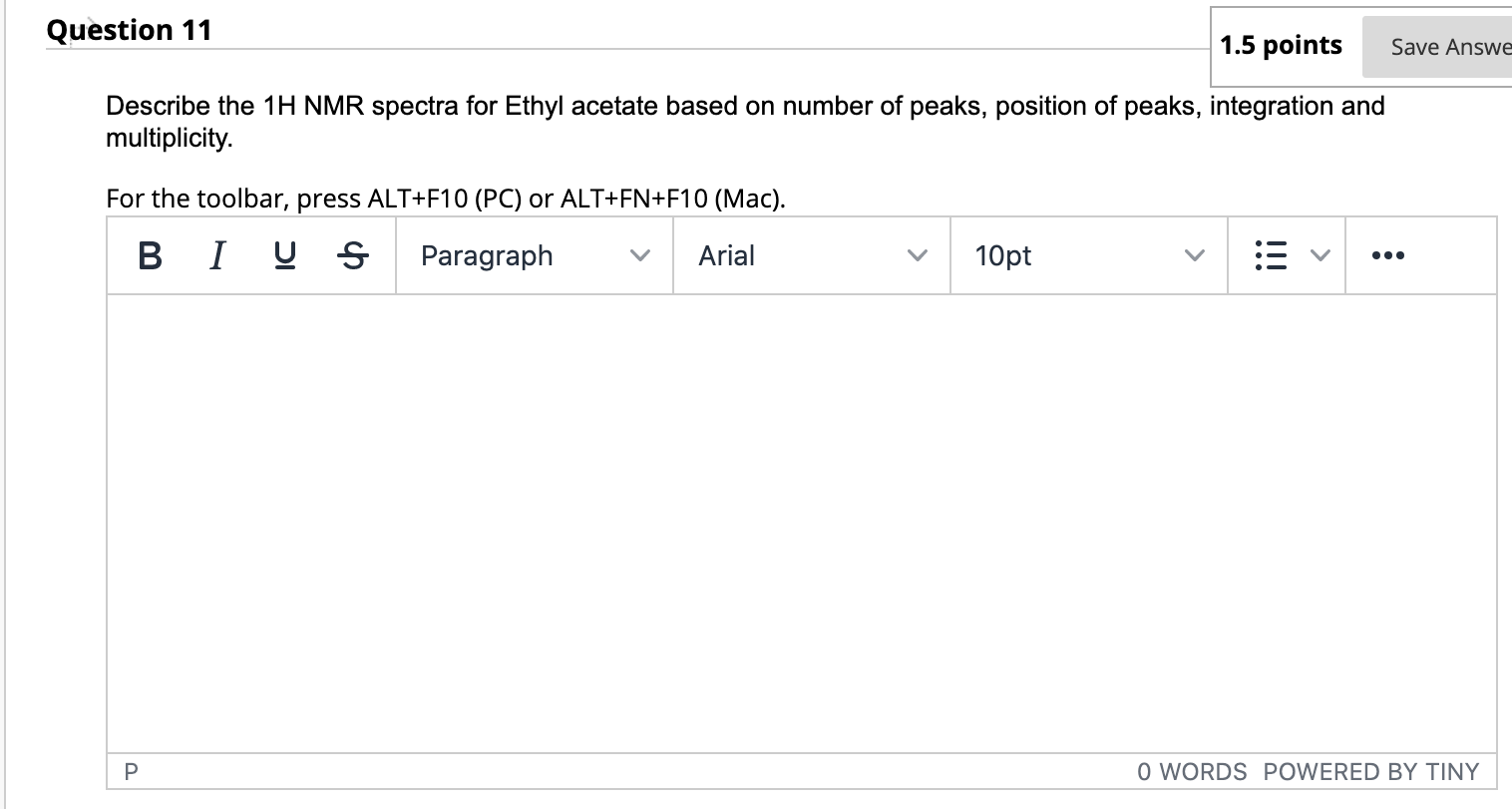This screenshot has width=1512, height=809.
Task: Expand the bullet list style chevron
Action: tap(1320, 256)
